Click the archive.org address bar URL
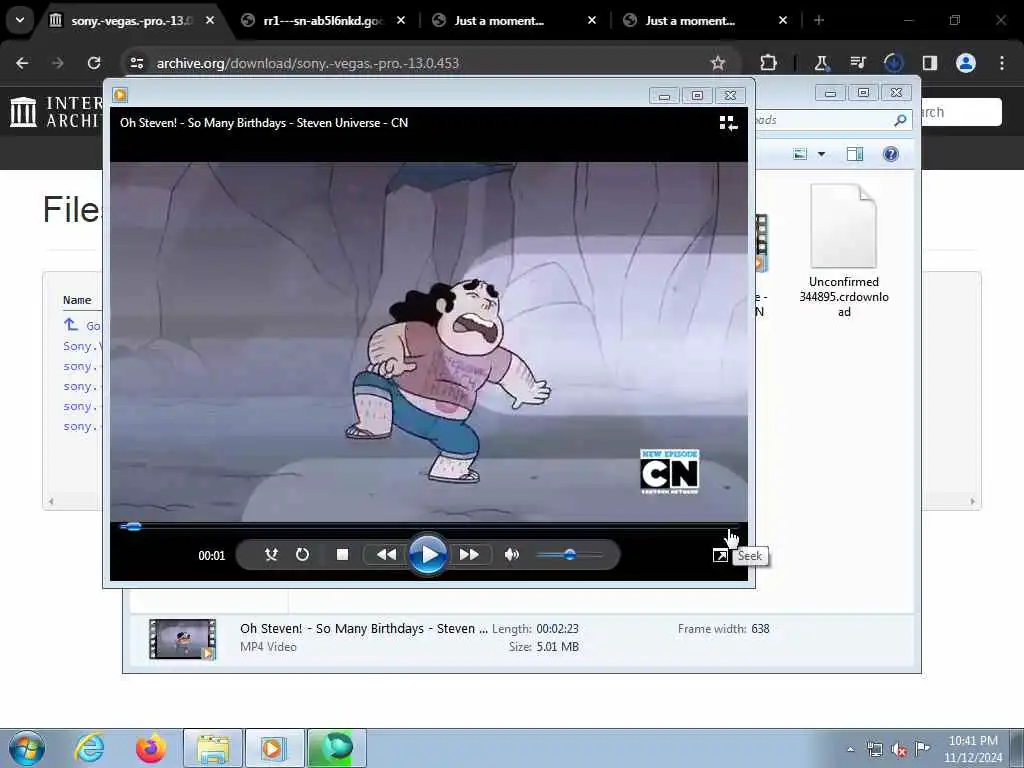Viewport: 1024px width, 768px height. 308,63
